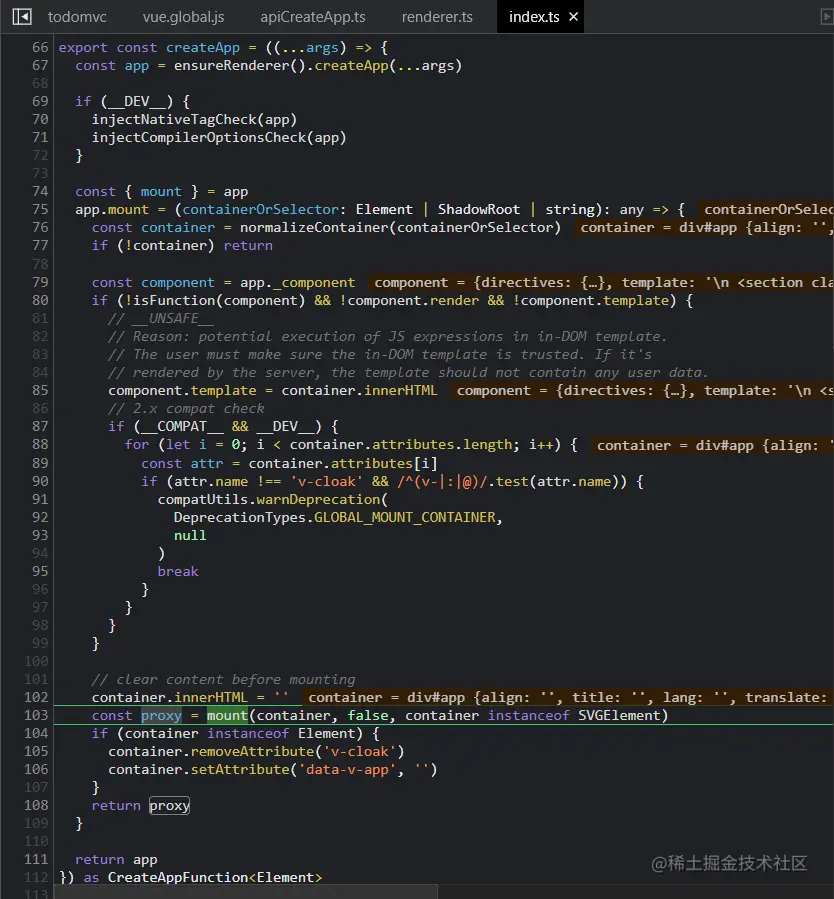Click "innerHTML" on line 85
834x899 pixels.
coord(401,390)
